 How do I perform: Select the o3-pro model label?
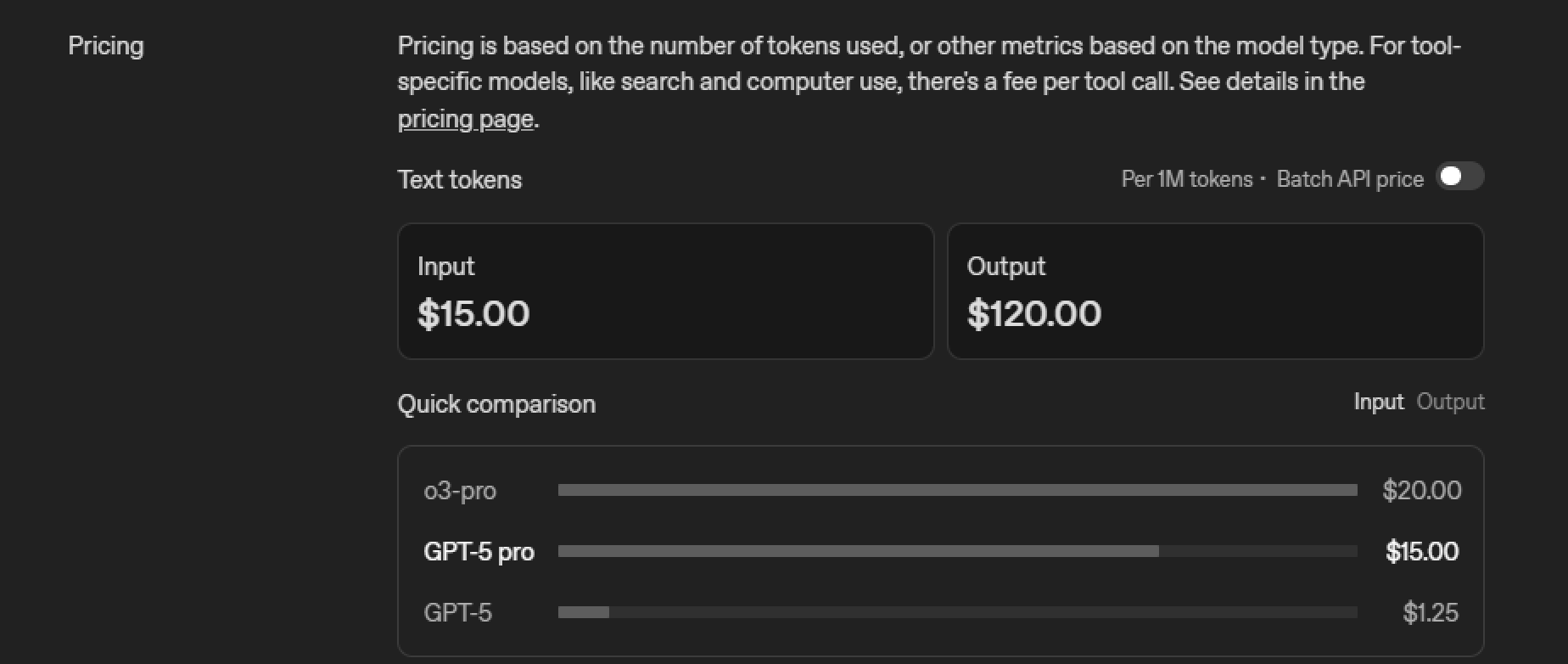[460, 491]
